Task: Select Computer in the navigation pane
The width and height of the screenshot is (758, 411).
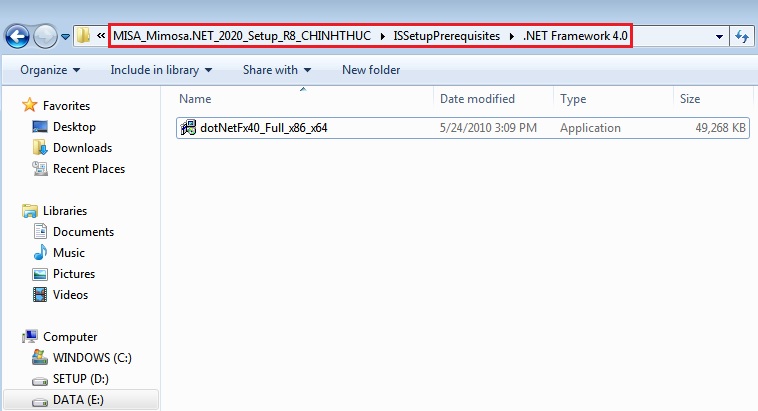Action: (70, 337)
